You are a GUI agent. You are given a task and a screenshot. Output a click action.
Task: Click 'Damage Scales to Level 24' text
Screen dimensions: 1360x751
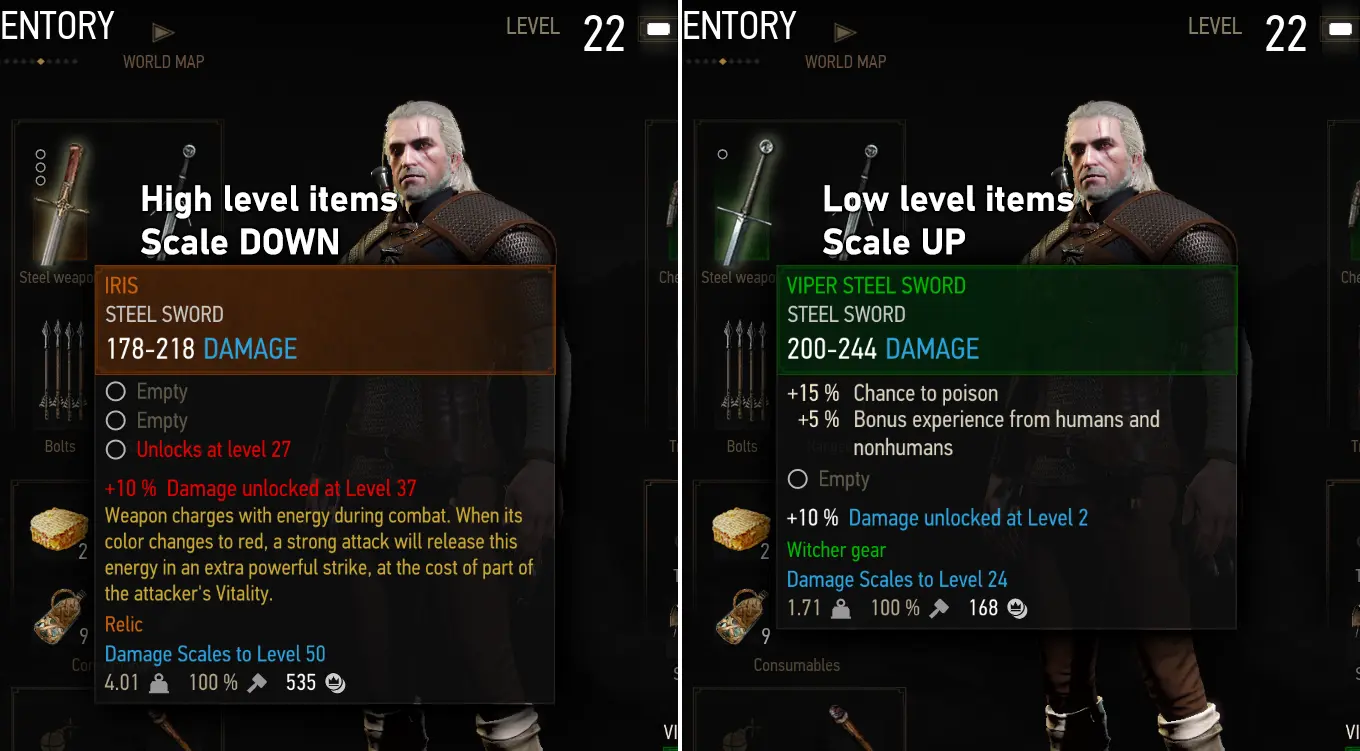[x=897, y=579]
